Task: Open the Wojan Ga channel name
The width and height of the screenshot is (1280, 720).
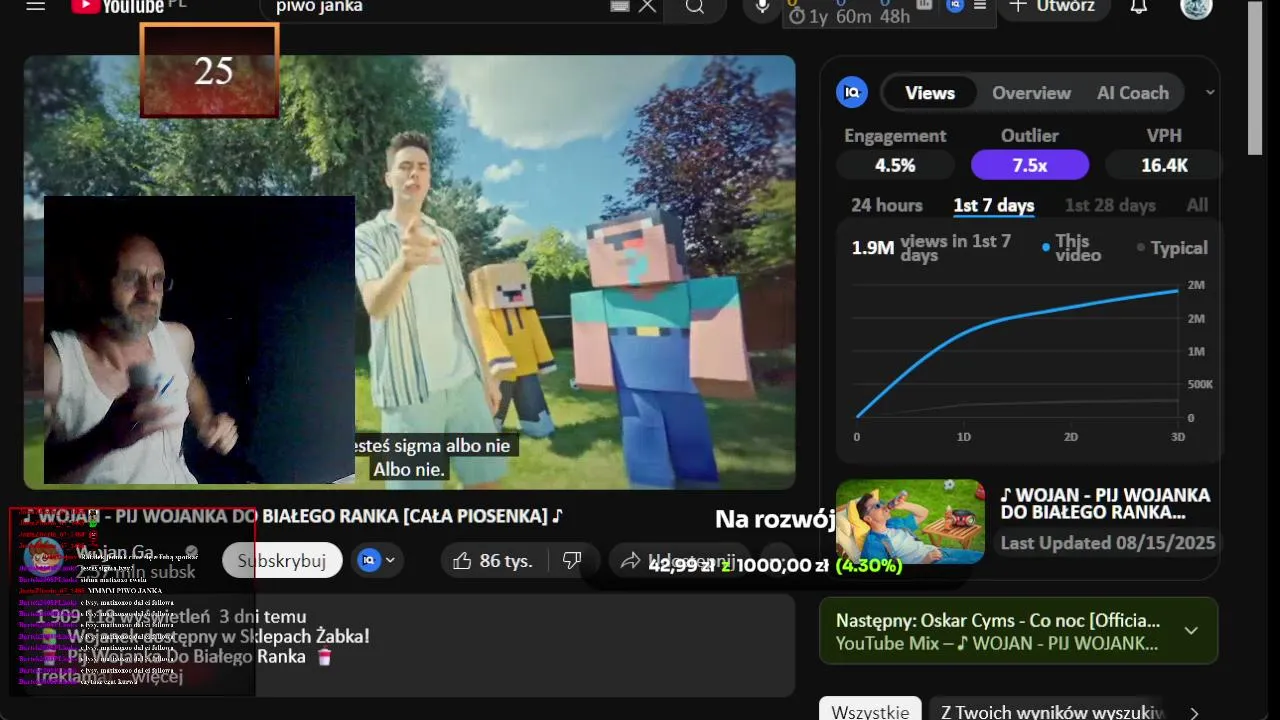Action: 116,552
